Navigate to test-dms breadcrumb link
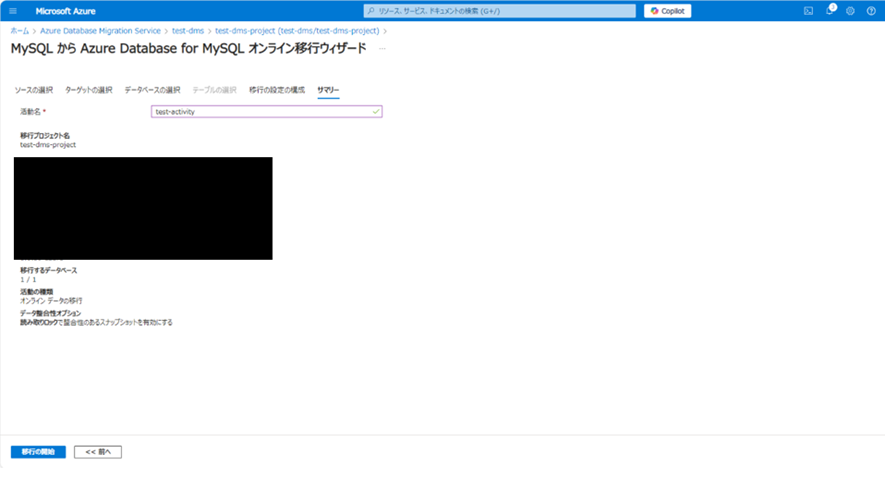 tap(187, 31)
